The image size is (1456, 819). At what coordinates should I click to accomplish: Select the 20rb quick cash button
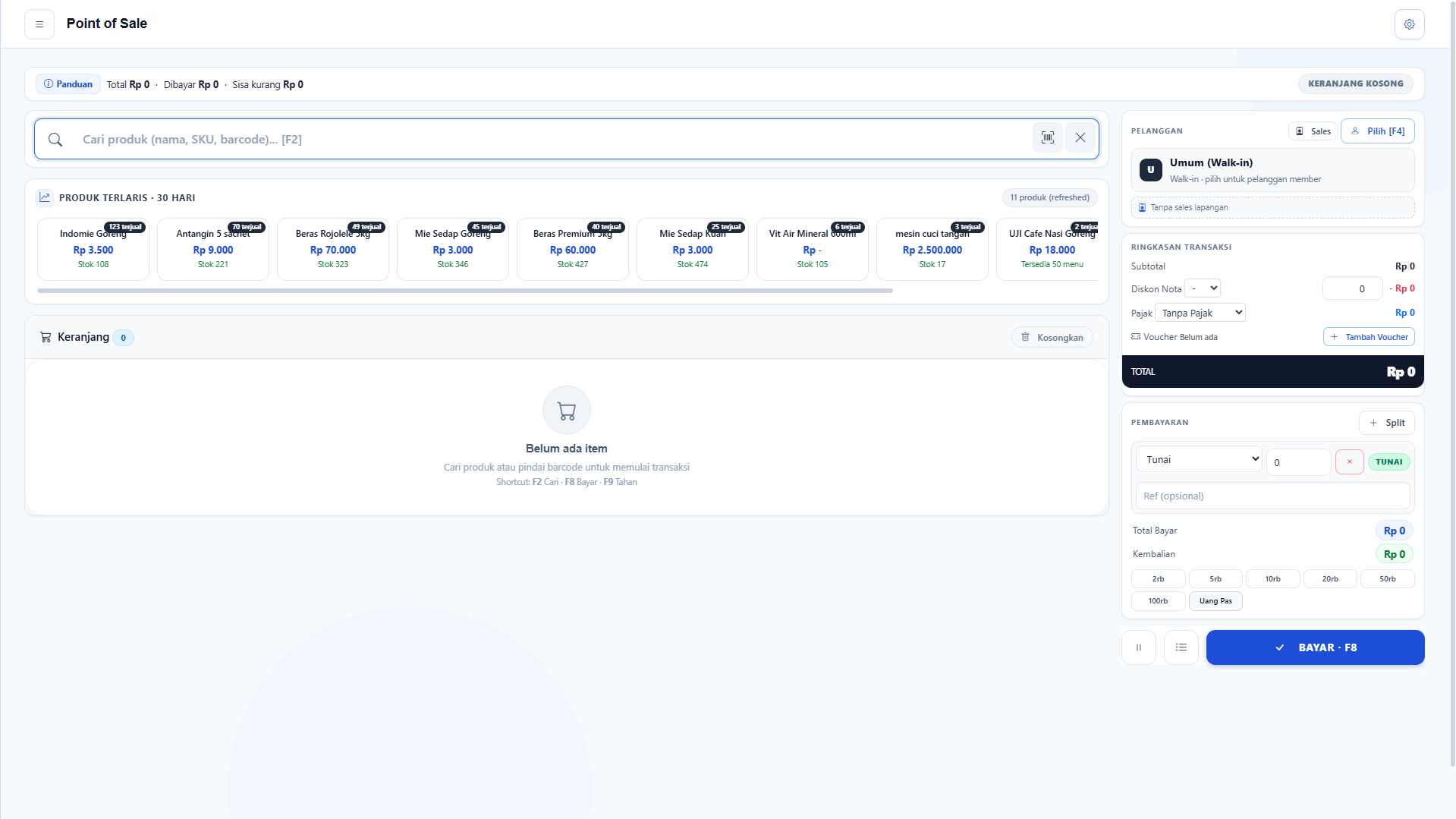click(1330, 578)
